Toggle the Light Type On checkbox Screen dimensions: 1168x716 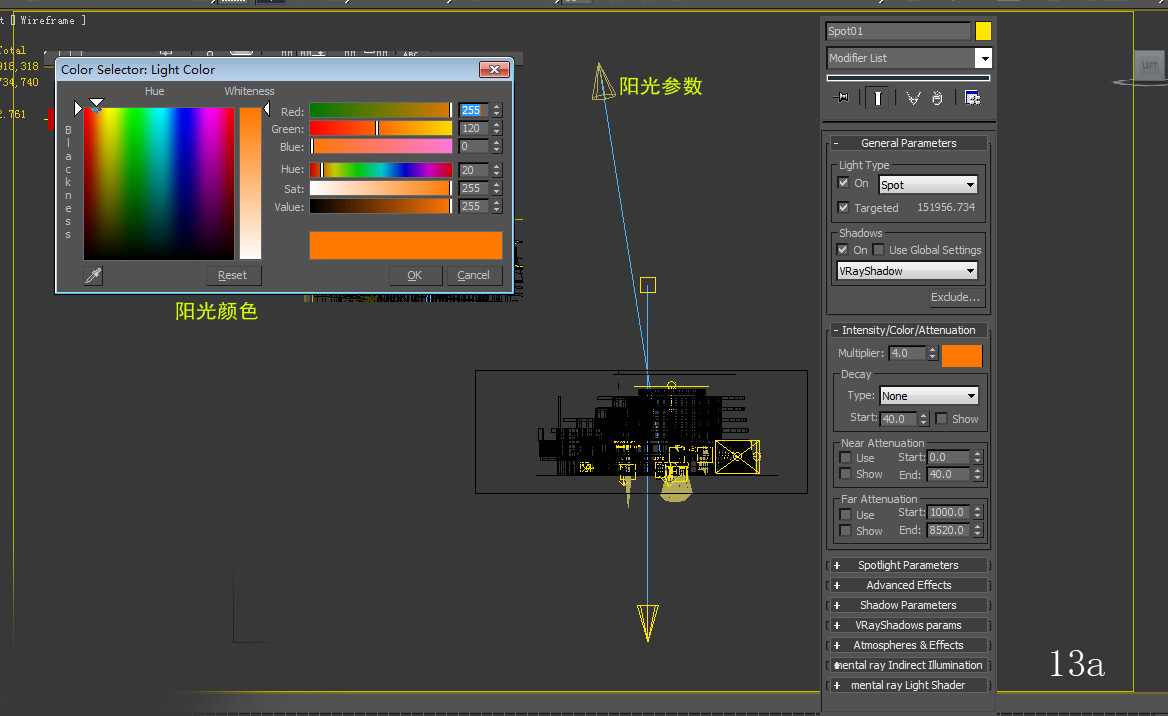tap(843, 183)
